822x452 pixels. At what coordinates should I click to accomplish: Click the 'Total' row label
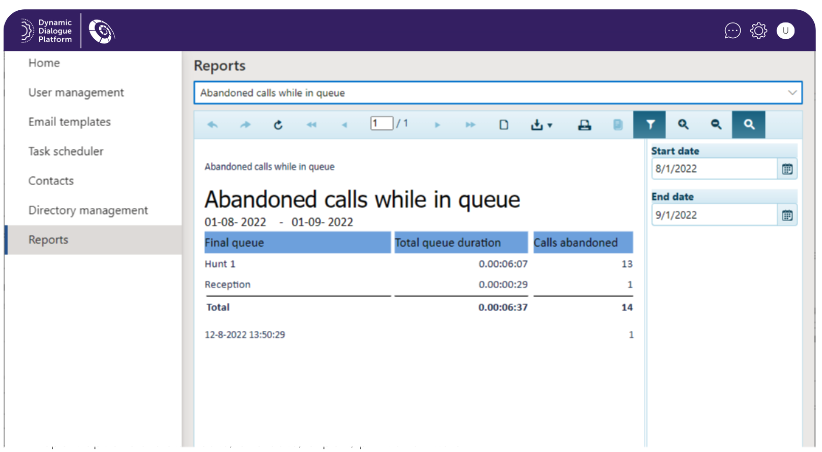(218, 307)
